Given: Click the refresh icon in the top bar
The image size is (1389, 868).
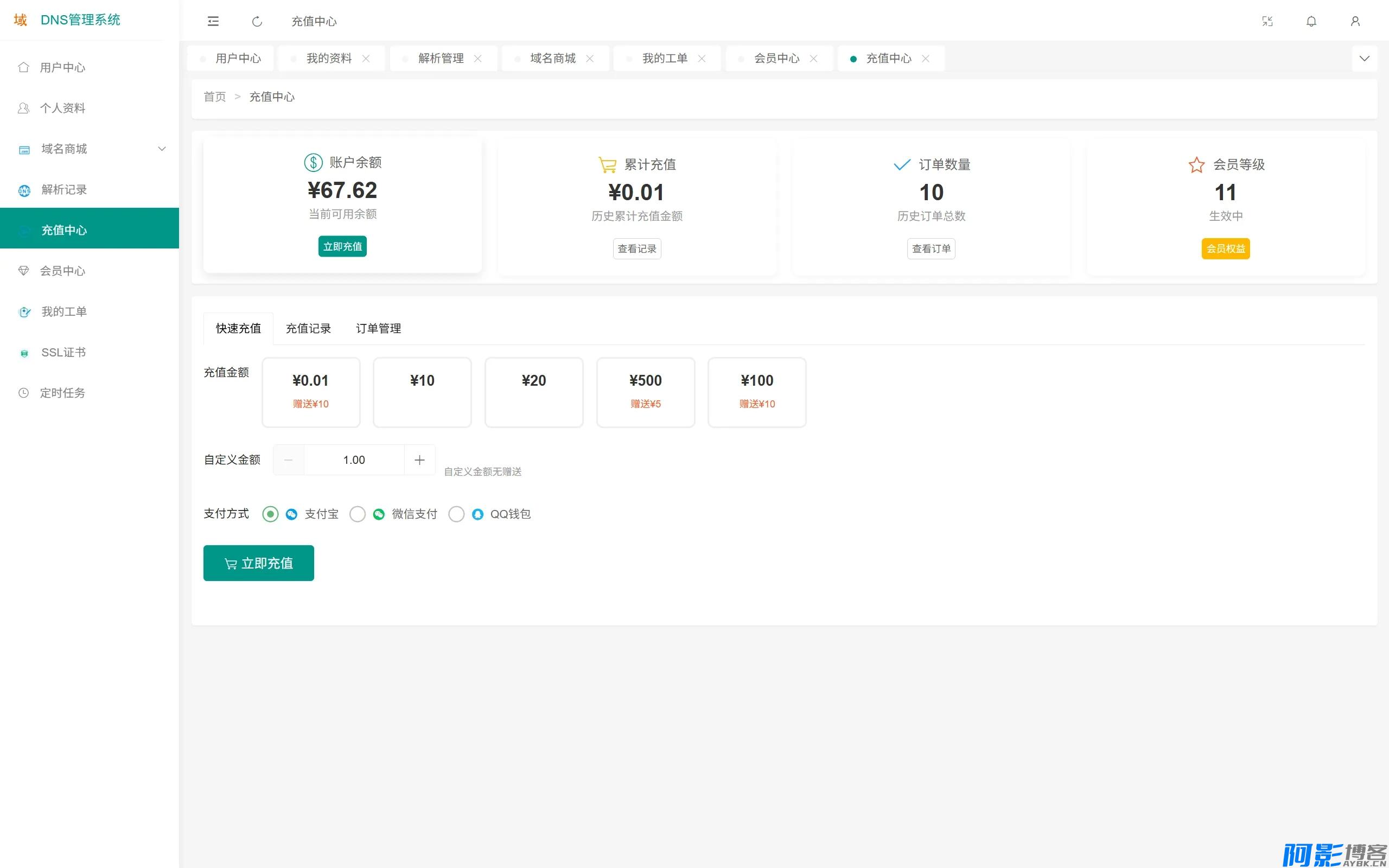Looking at the screenshot, I should (x=257, y=21).
